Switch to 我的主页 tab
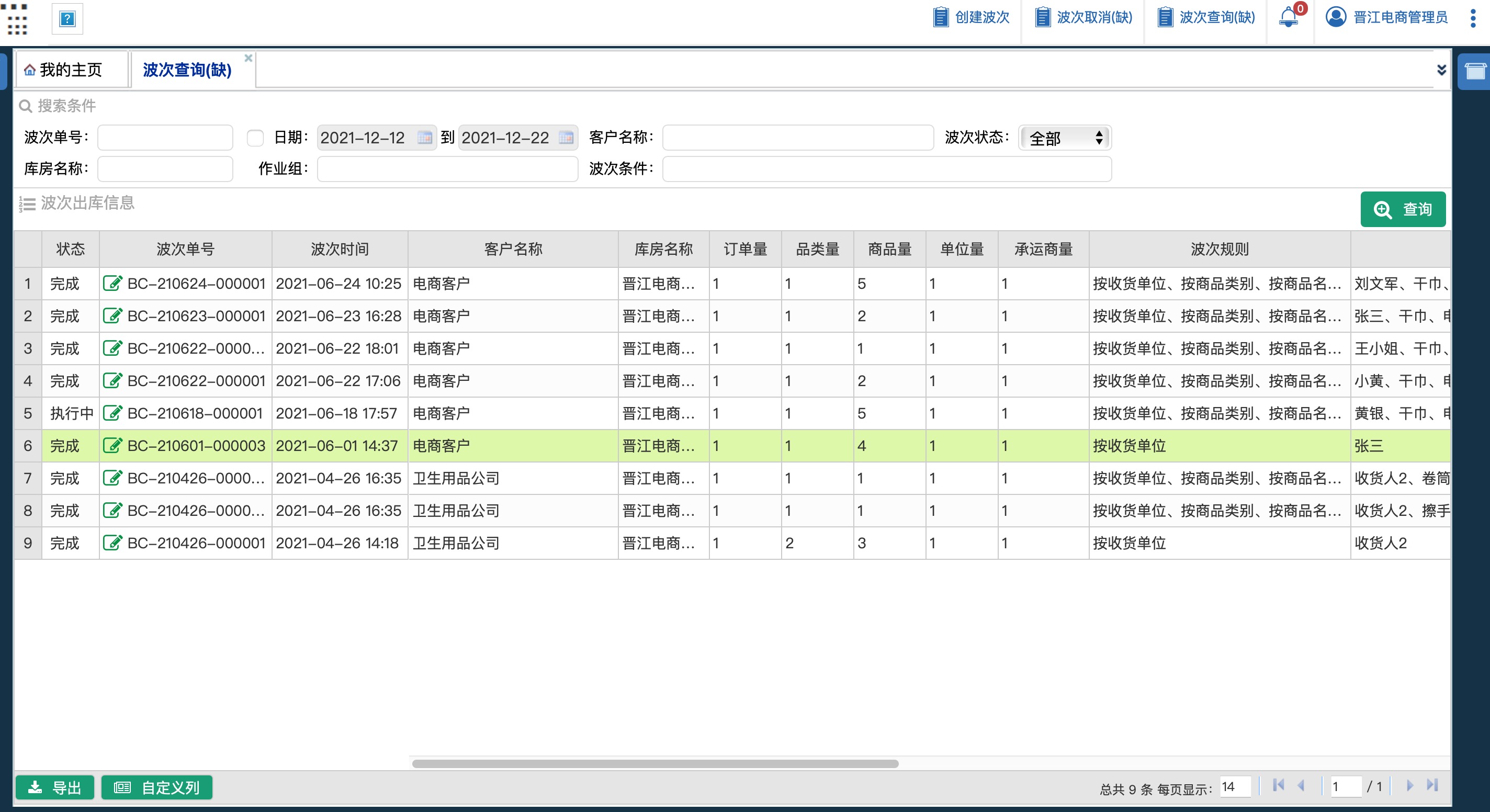This screenshot has width=1490, height=812. click(x=71, y=70)
